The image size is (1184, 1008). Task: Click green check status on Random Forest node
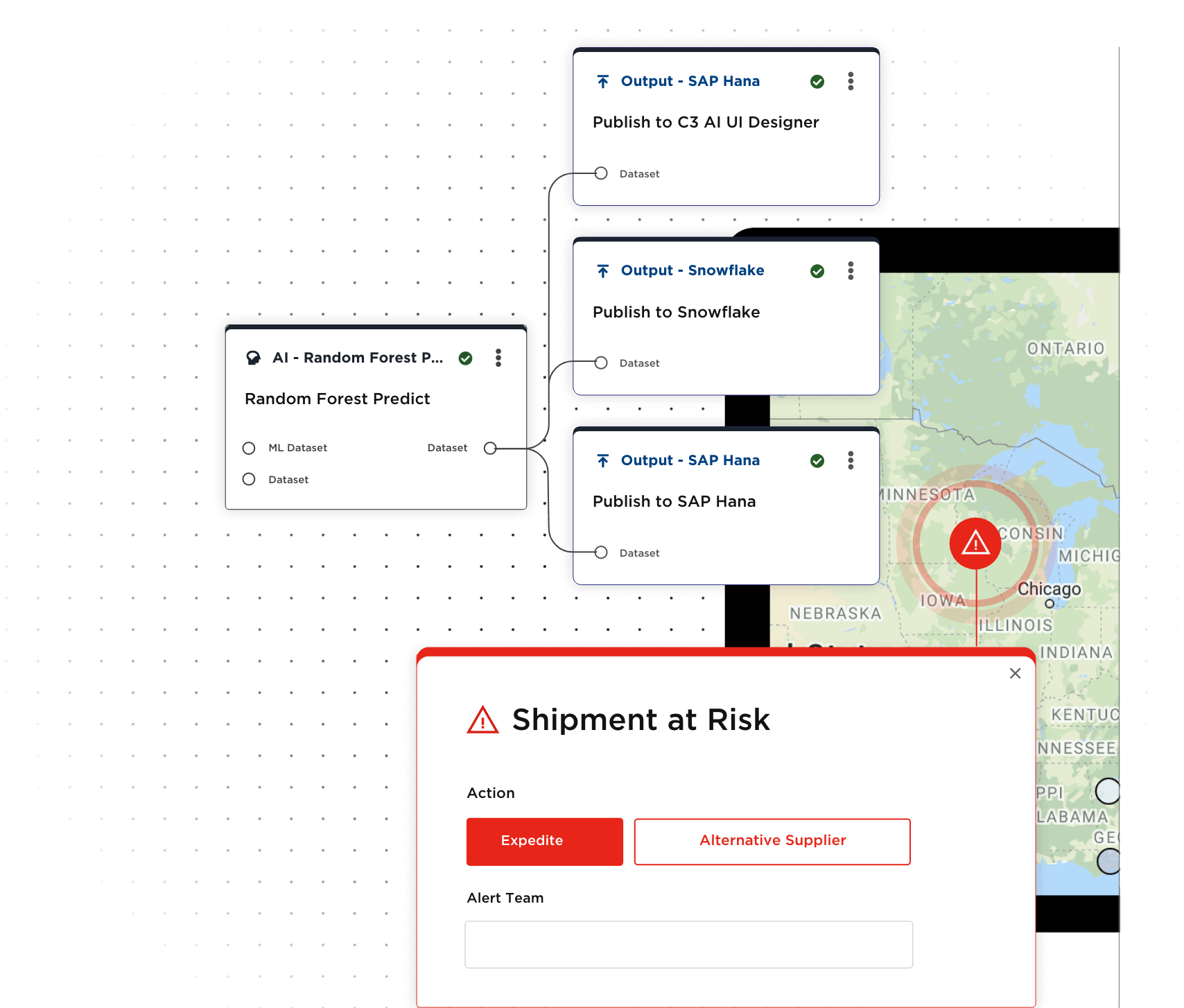pos(466,358)
